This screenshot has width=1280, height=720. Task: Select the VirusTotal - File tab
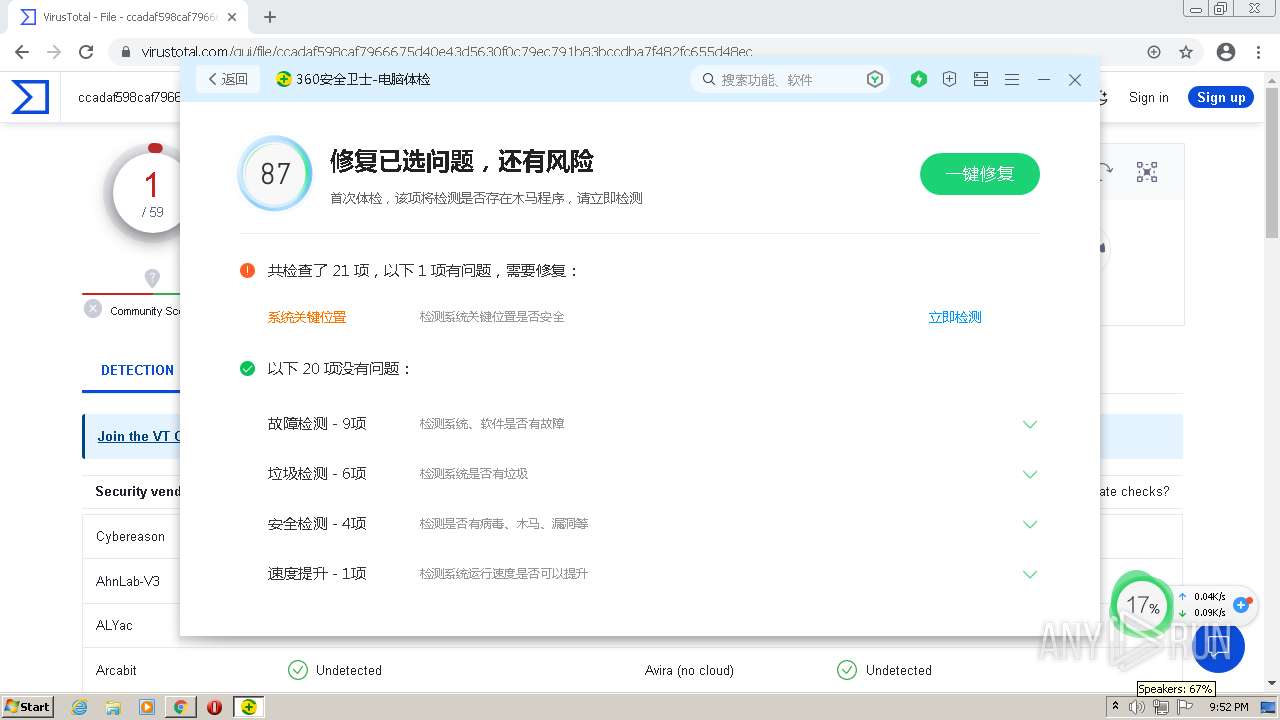pyautogui.click(x=130, y=17)
